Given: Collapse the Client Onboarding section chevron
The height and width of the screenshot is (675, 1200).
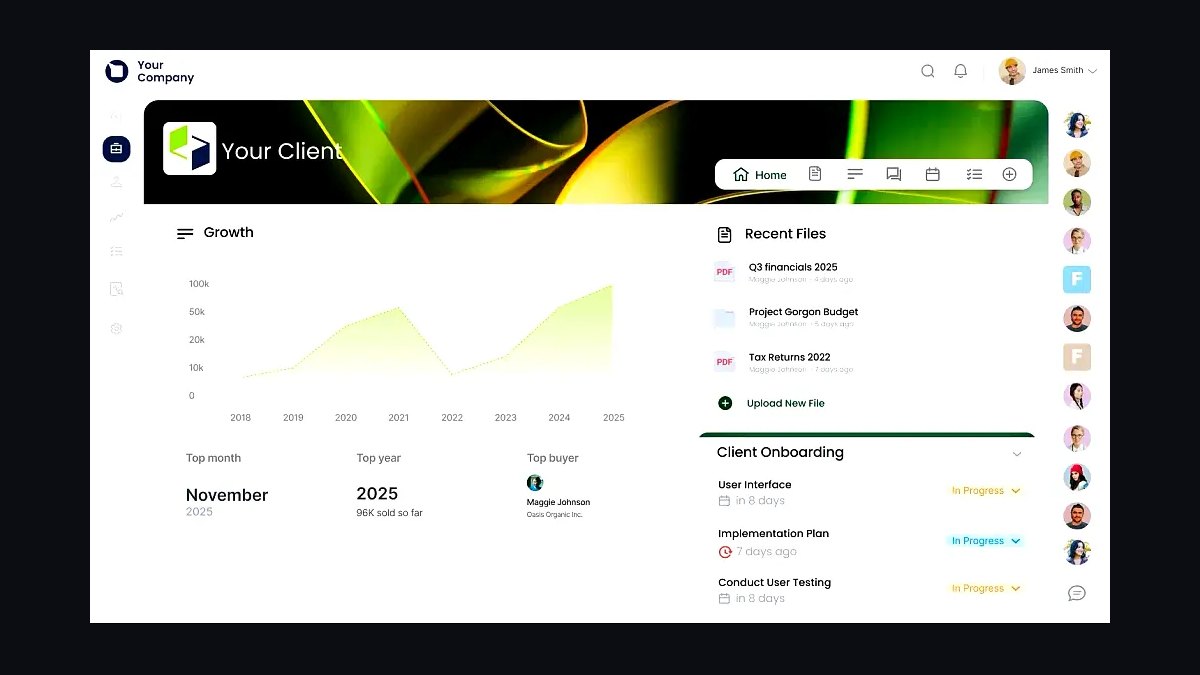Looking at the screenshot, I should [x=1017, y=454].
